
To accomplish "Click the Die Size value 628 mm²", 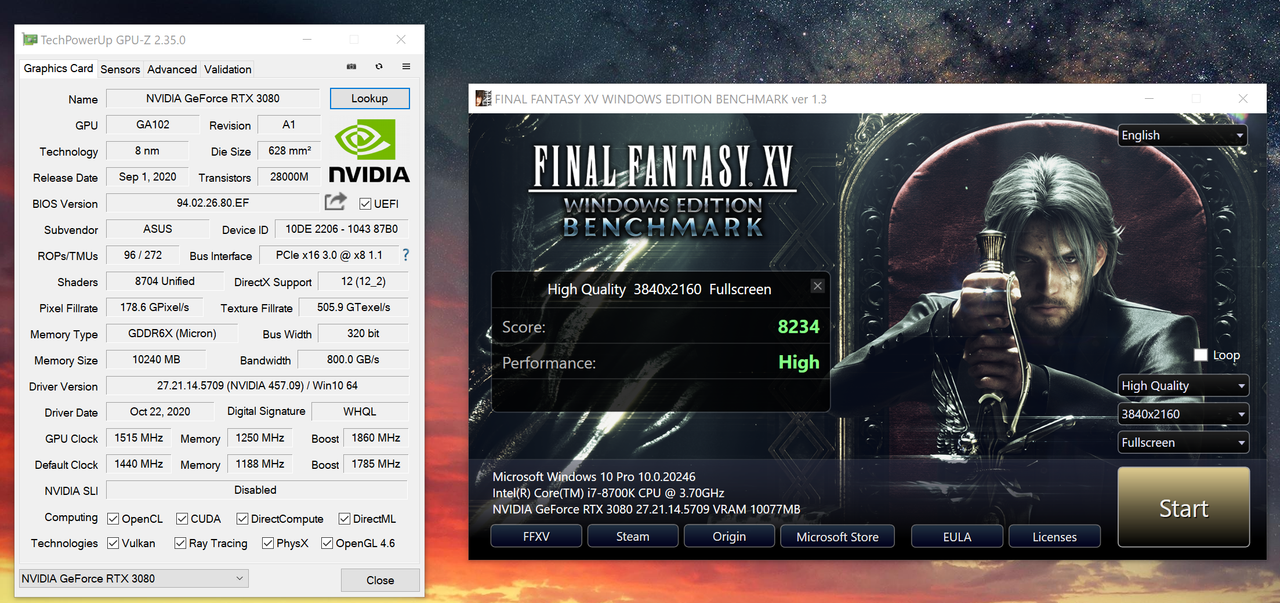I will (290, 151).
